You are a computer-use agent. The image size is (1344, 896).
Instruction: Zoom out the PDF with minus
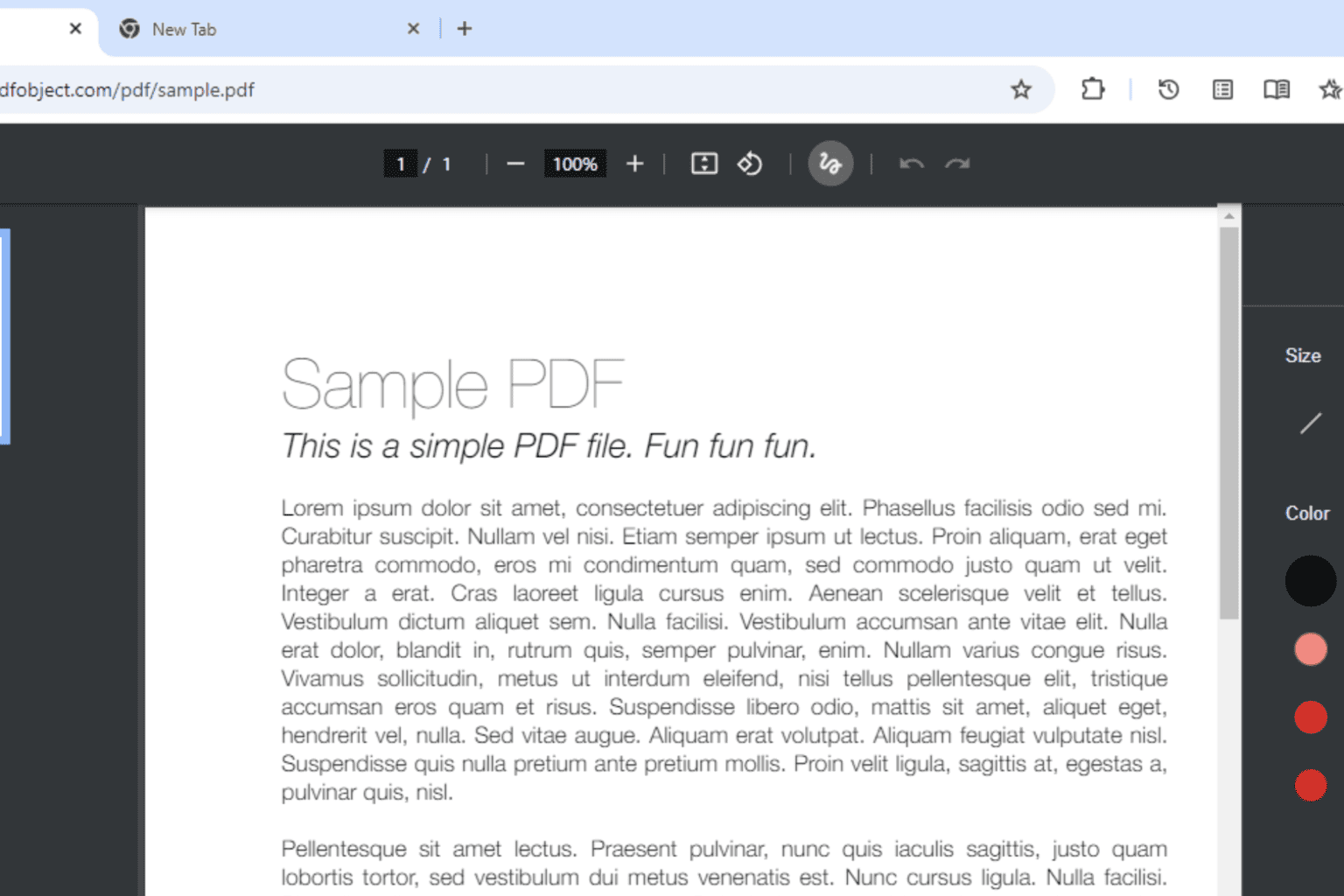coord(515,164)
